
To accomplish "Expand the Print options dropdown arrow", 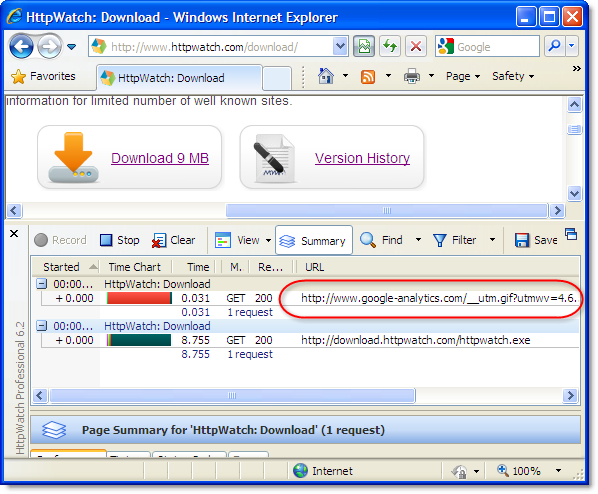I will pyautogui.click(x=431, y=76).
